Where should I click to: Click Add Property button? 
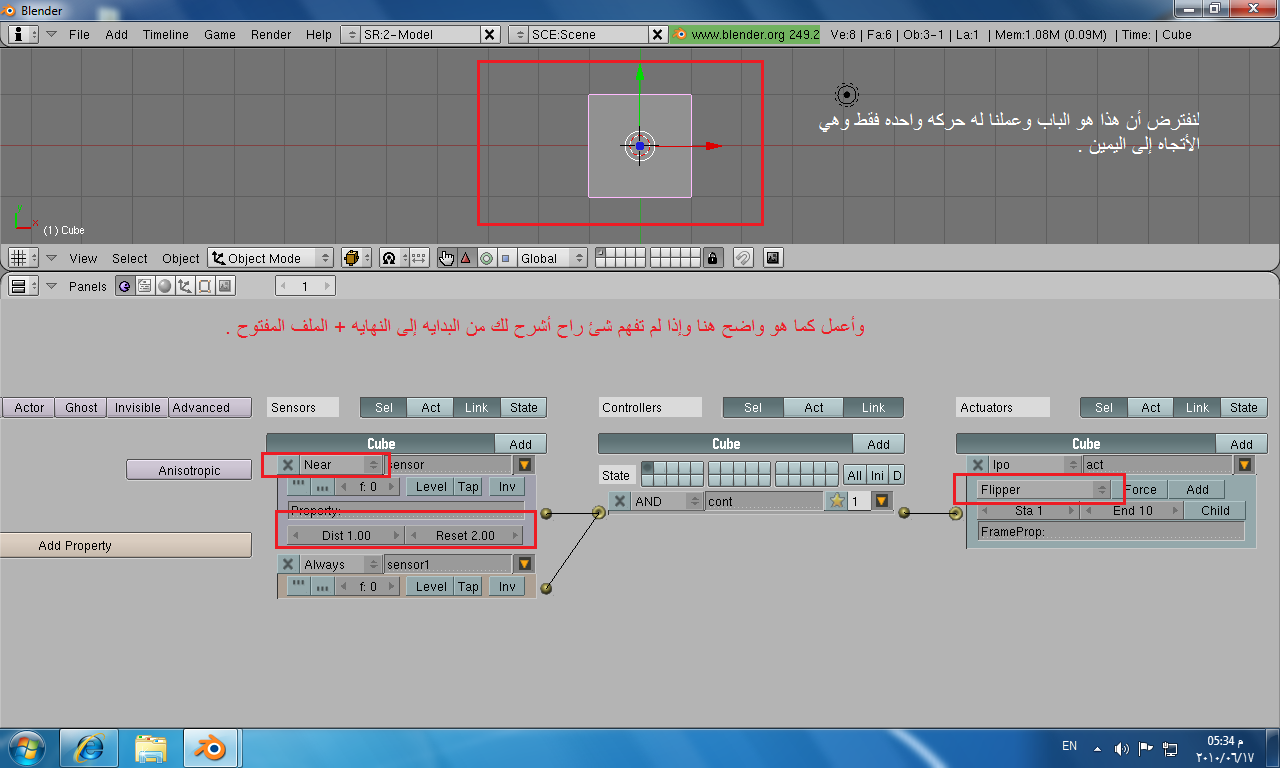tap(125, 546)
